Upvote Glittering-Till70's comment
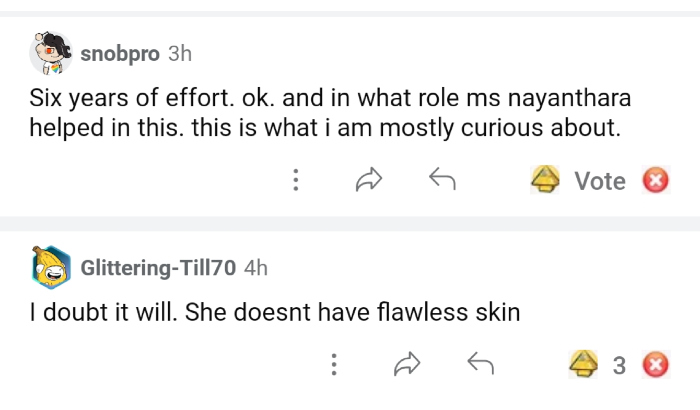700x410 pixels. pyautogui.click(x=583, y=365)
